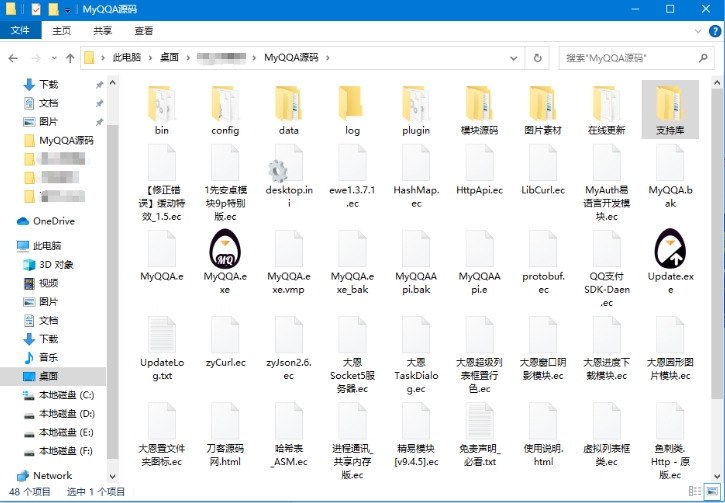Expand the ribbon with the chevron
Screen dimensions: 725x503
[698, 31]
